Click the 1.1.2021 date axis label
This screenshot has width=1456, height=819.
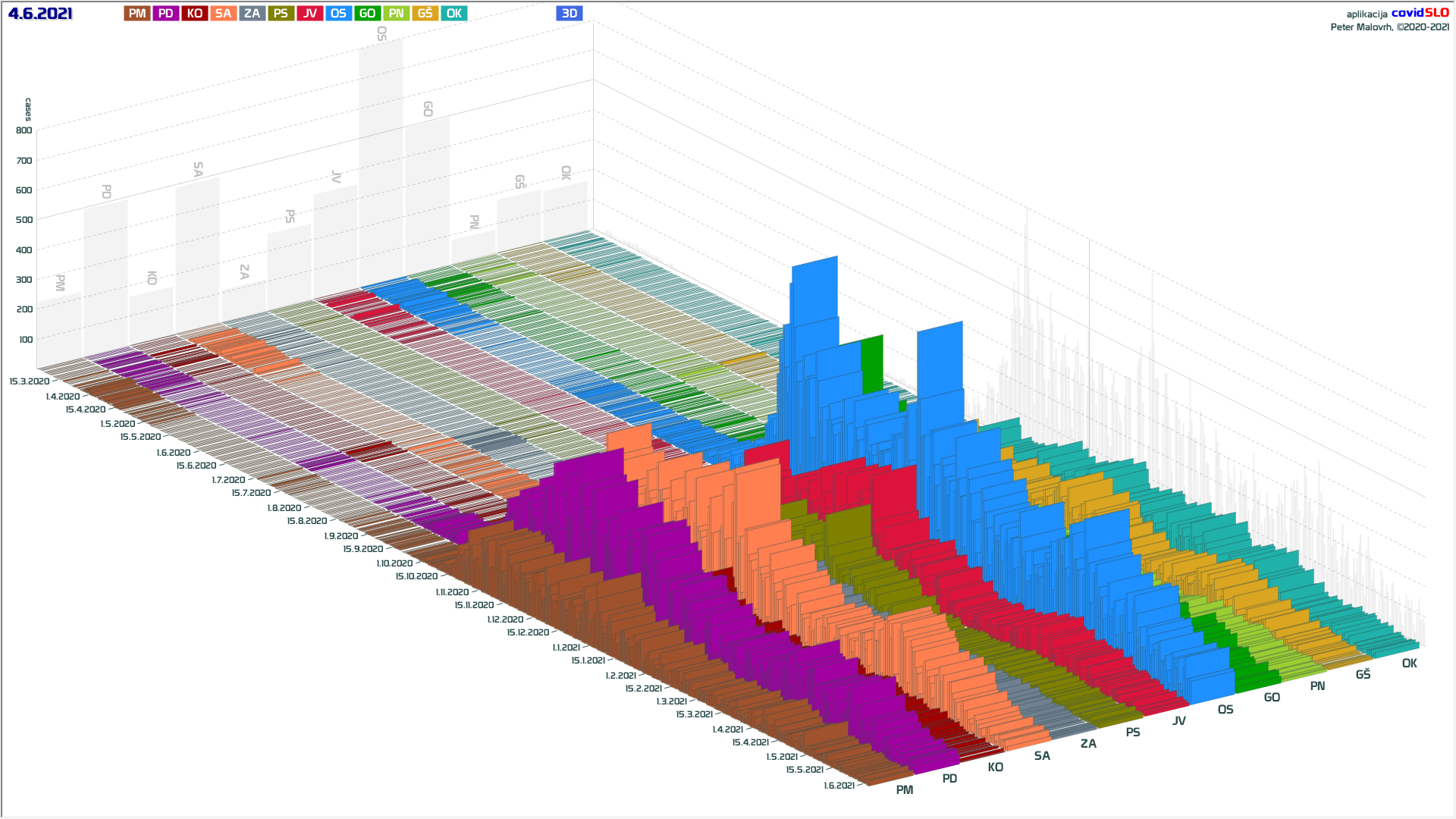point(566,648)
